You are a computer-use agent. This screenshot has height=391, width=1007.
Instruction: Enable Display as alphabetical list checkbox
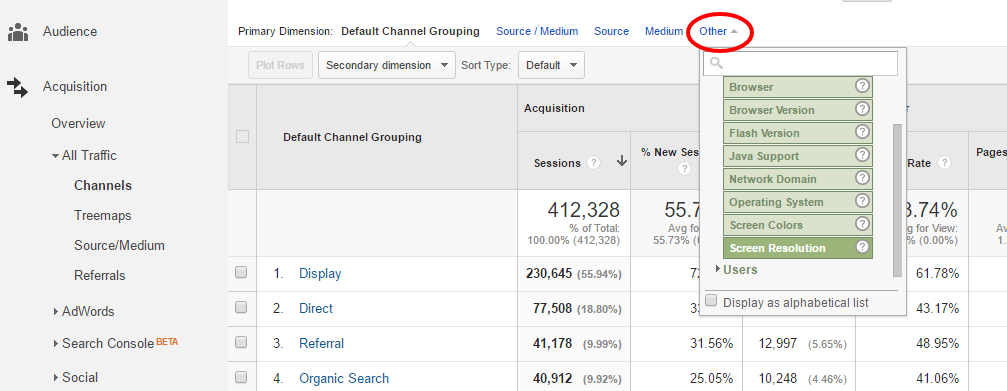coord(711,300)
